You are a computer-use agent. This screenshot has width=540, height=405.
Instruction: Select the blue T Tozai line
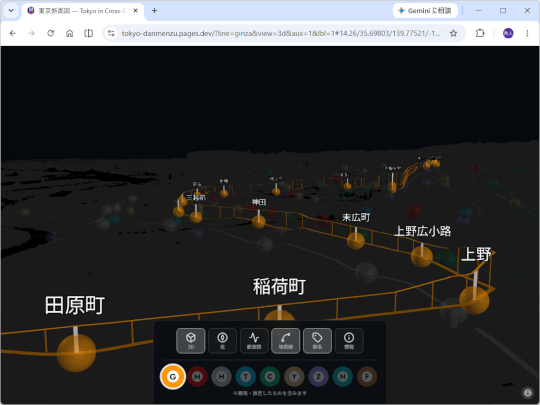click(246, 376)
